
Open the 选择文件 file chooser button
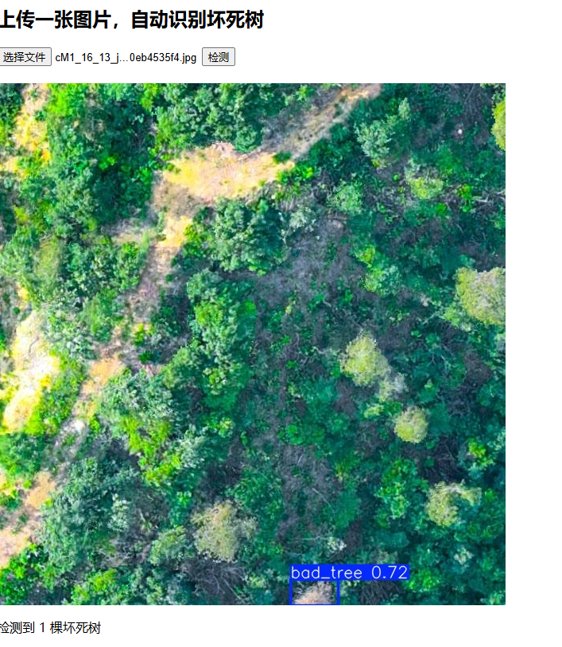pyautogui.click(x=25, y=57)
